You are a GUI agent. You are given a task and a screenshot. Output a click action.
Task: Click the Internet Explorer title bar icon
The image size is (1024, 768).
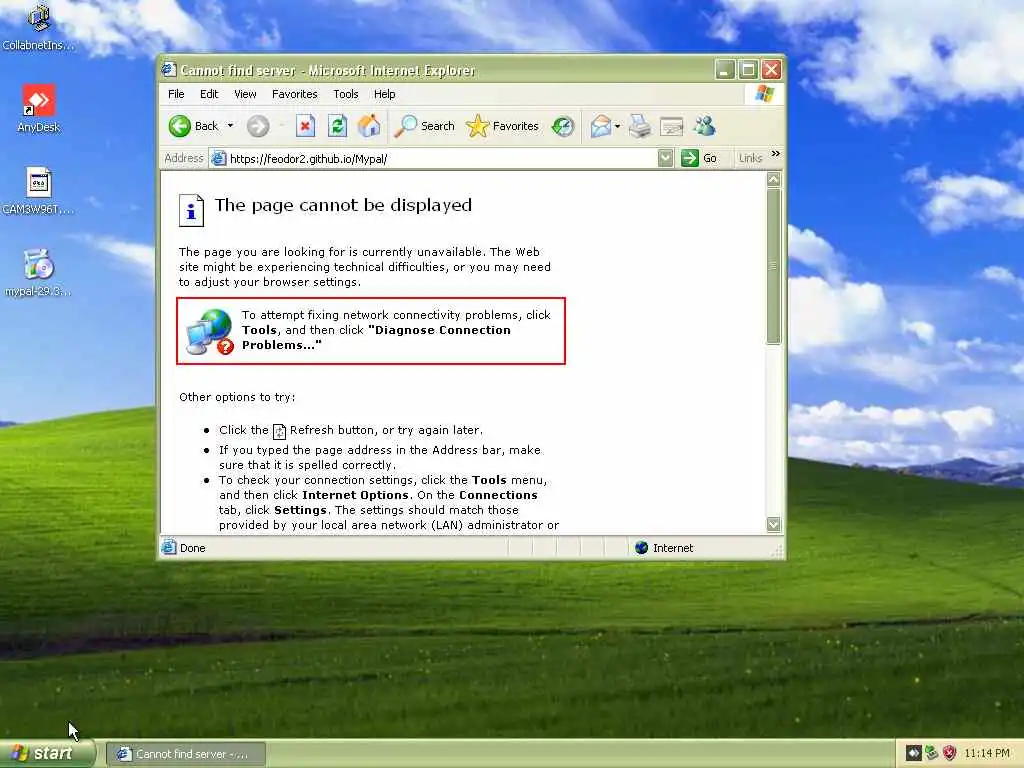pyautogui.click(x=169, y=69)
